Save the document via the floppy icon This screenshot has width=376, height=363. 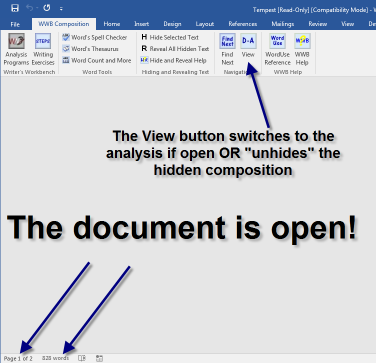click(15, 8)
